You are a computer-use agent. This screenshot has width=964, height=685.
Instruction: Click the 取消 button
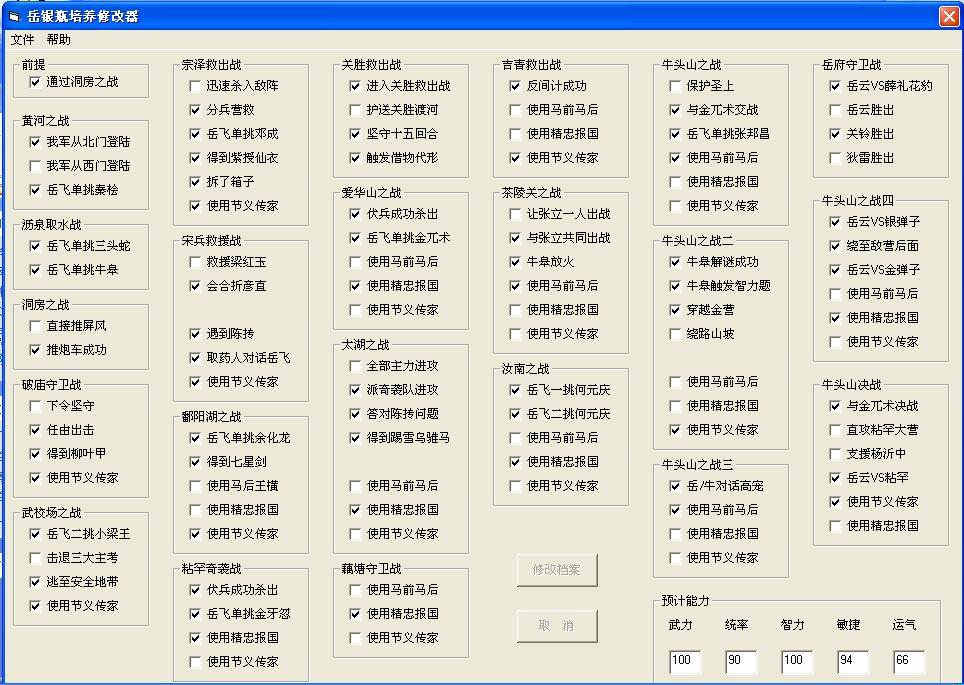point(557,626)
